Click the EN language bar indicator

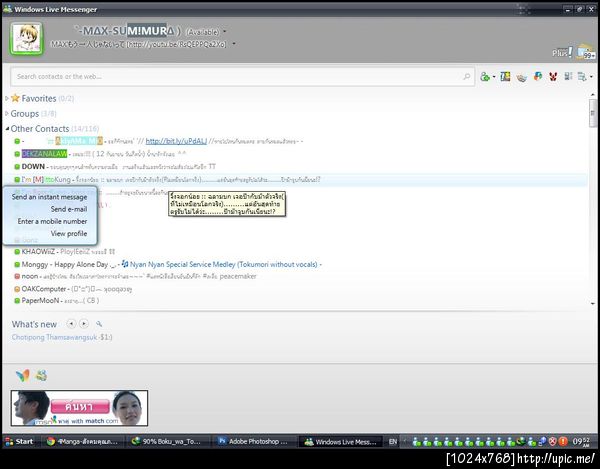[x=393, y=442]
